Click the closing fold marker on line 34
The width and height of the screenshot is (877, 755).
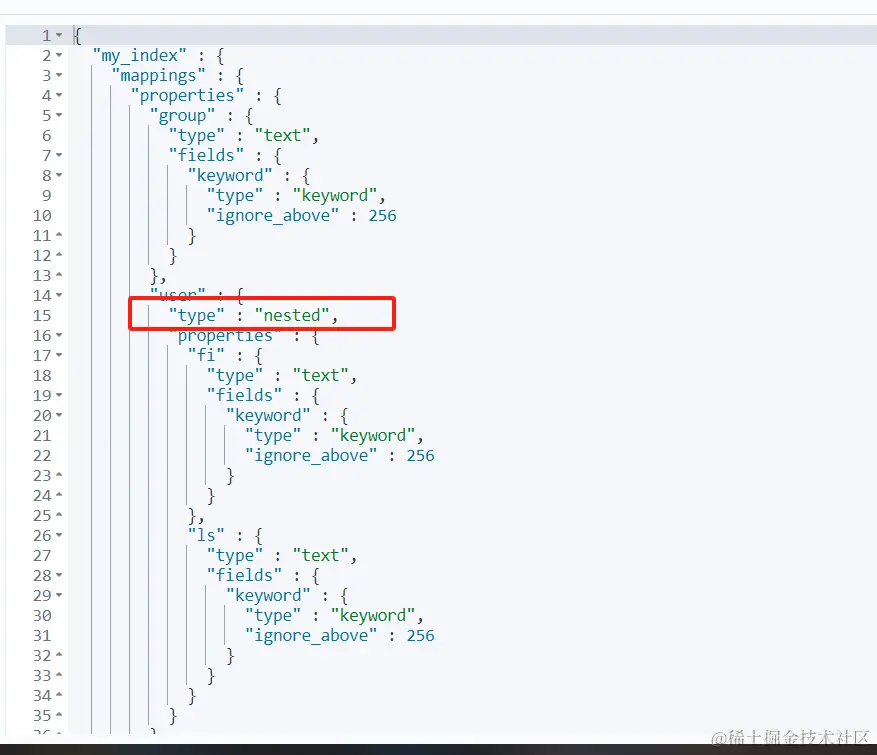click(x=59, y=696)
